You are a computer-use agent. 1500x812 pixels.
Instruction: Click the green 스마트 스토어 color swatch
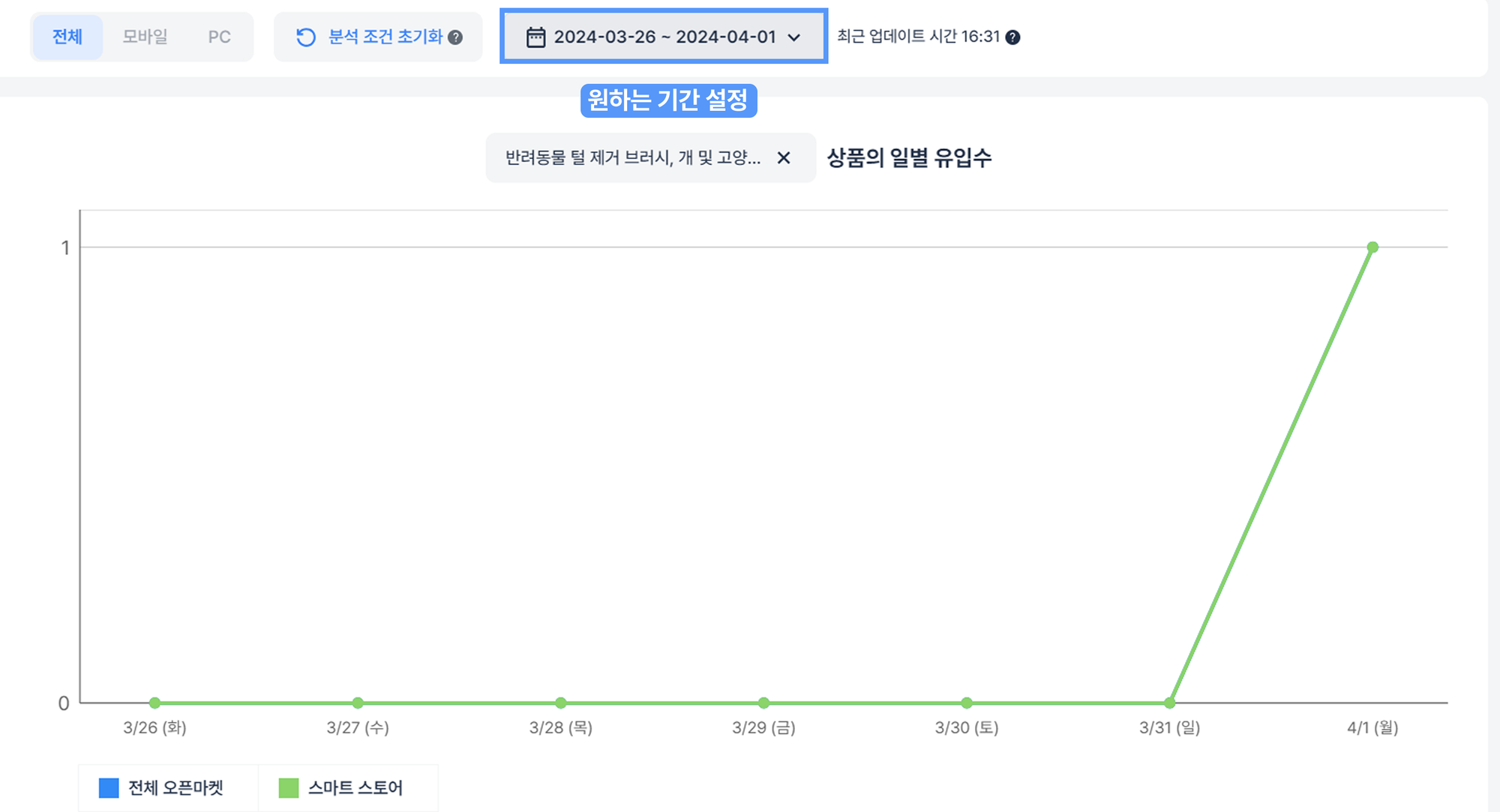click(289, 787)
